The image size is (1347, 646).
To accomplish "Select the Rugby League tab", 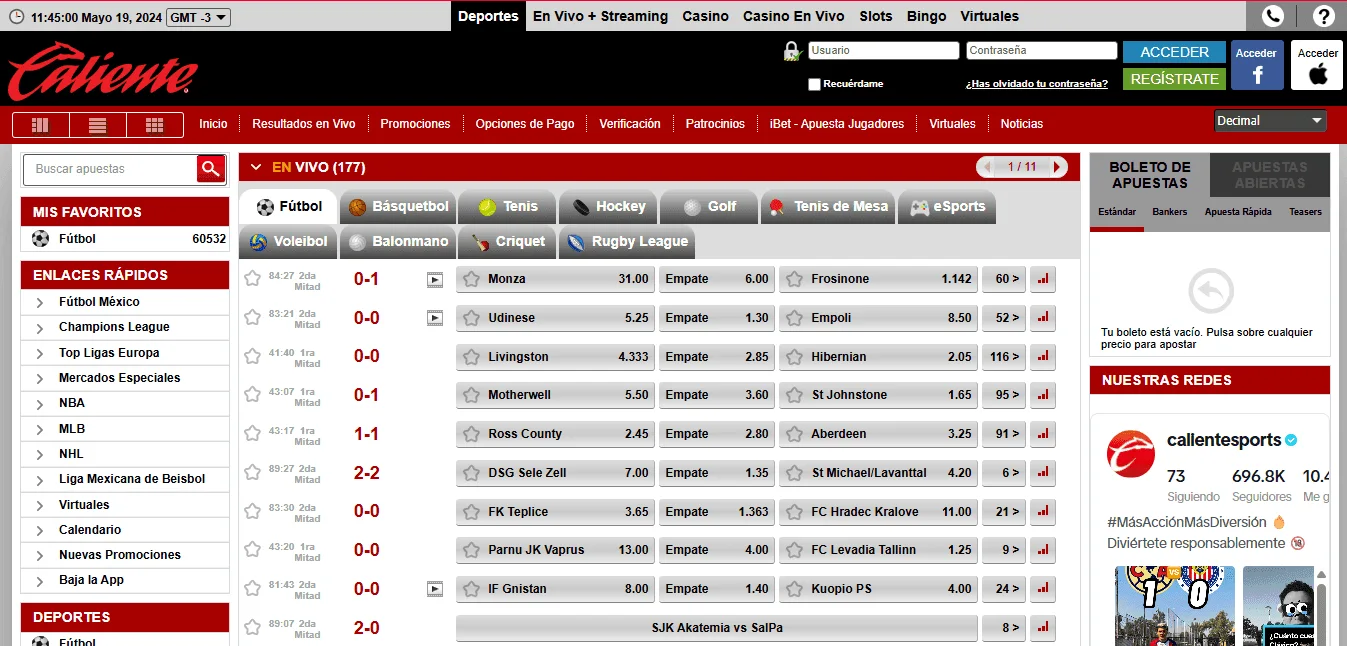I will (626, 242).
